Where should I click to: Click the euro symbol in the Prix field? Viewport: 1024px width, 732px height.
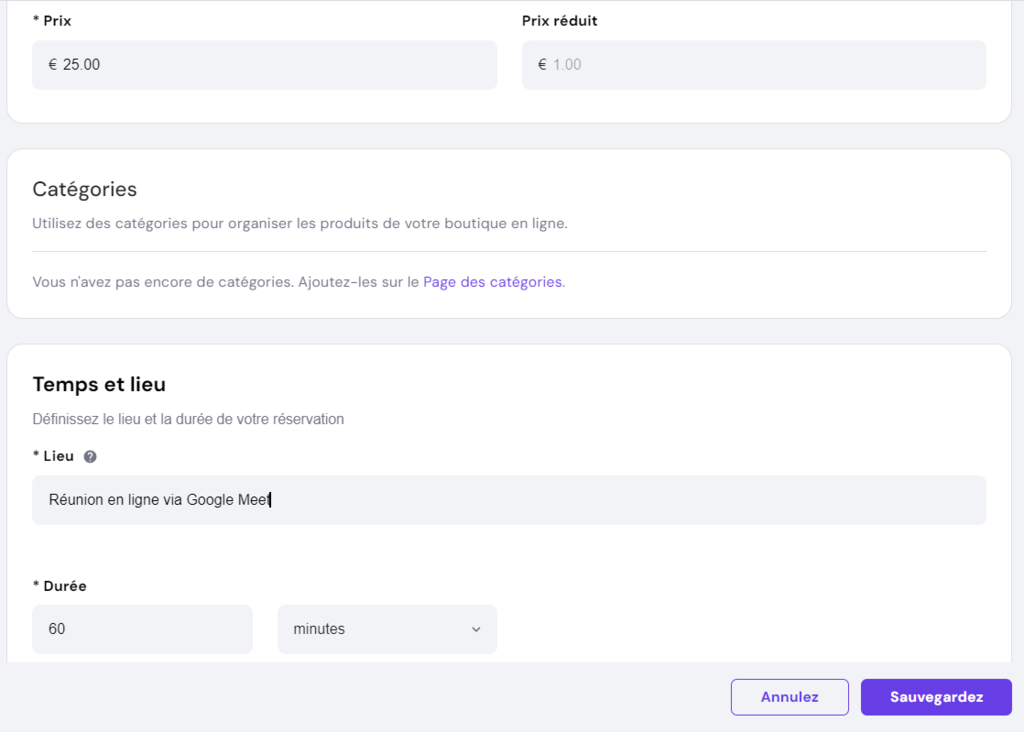[52, 65]
